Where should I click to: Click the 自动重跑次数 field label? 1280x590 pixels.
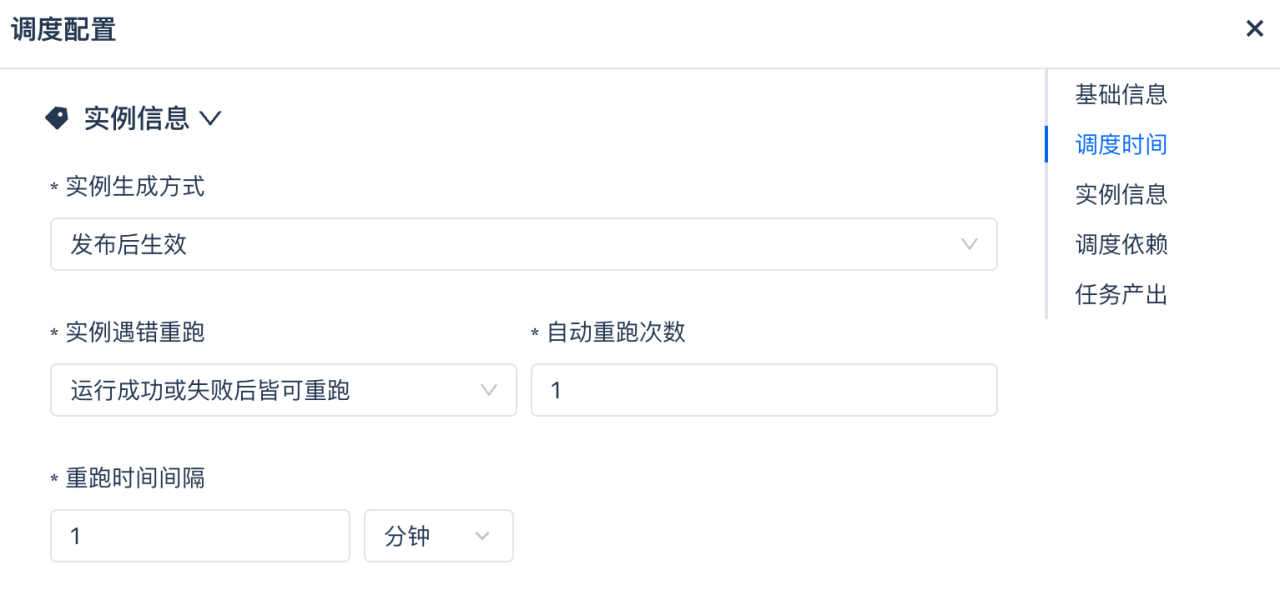615,332
